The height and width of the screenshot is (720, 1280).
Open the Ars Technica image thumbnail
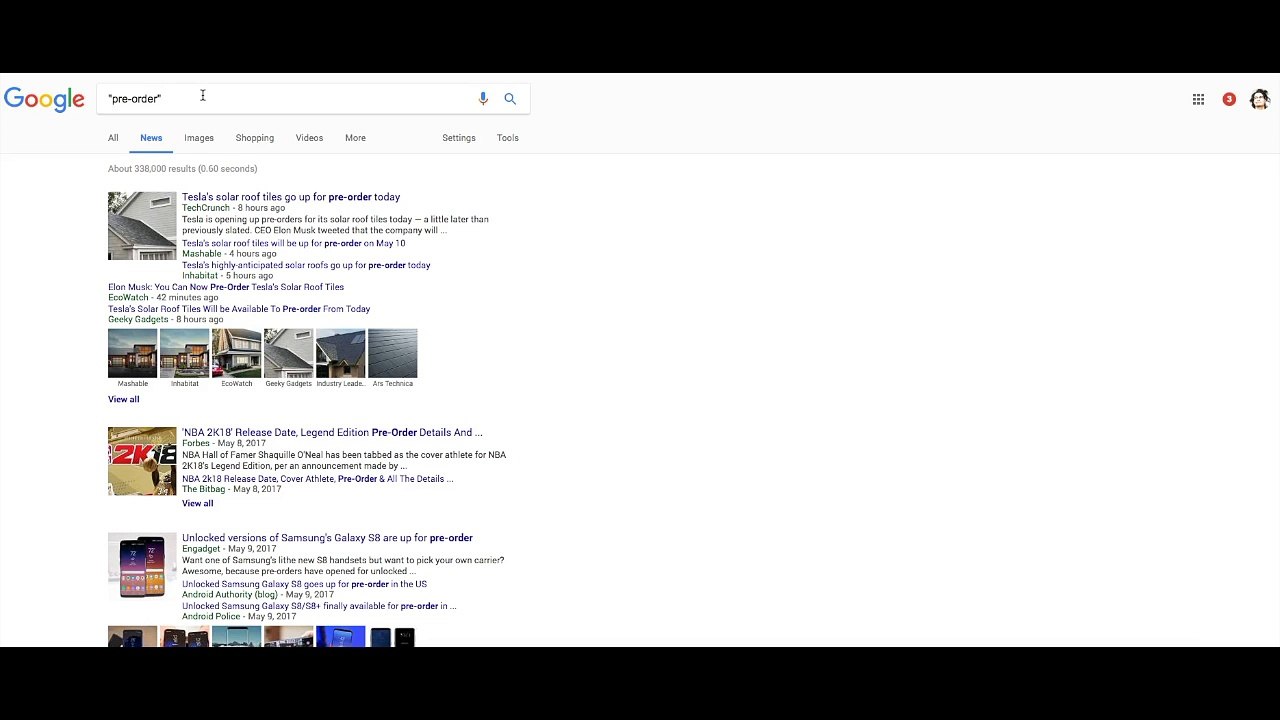coord(393,353)
